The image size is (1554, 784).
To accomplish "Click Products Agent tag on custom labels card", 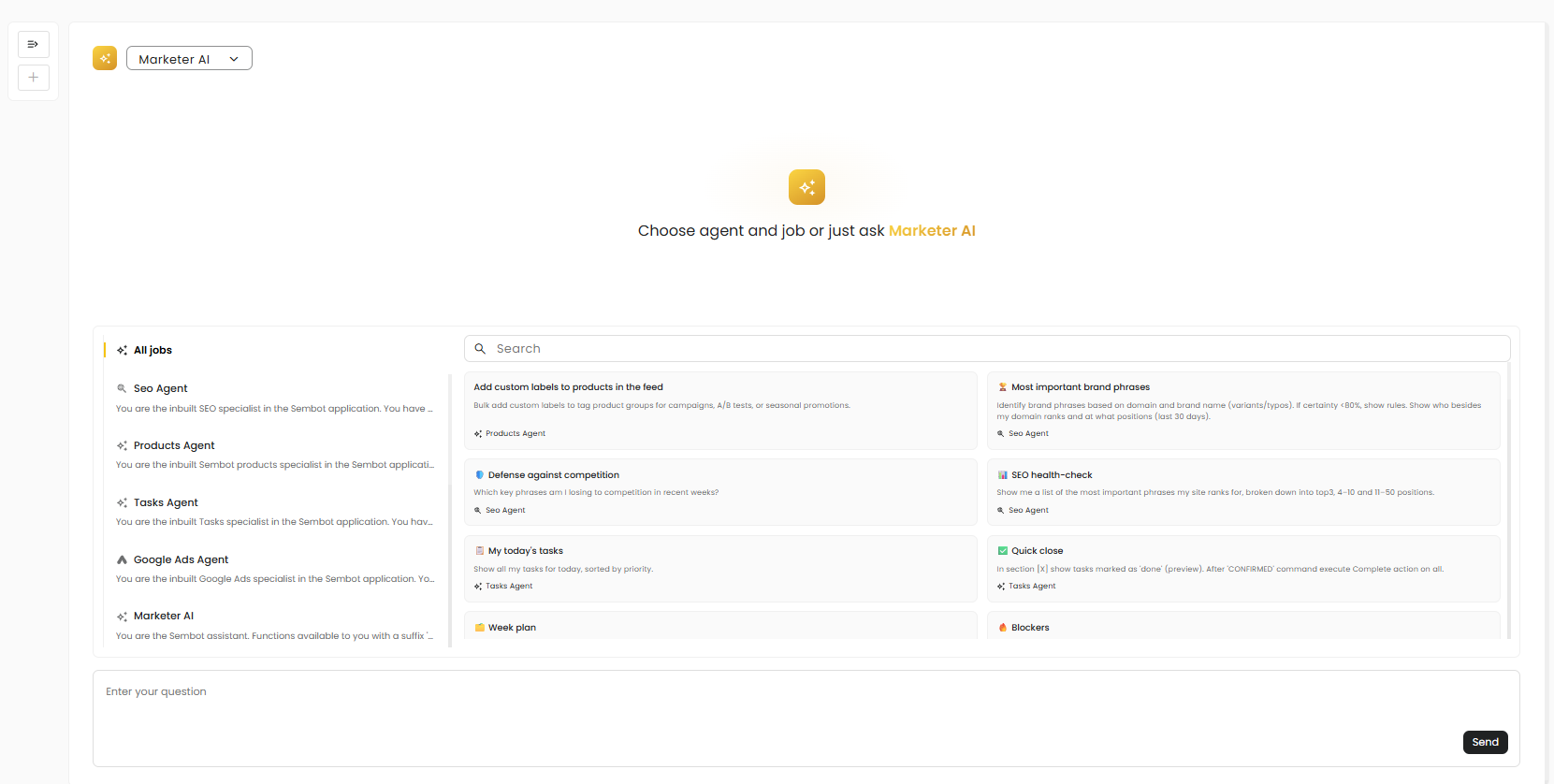I will click(509, 433).
